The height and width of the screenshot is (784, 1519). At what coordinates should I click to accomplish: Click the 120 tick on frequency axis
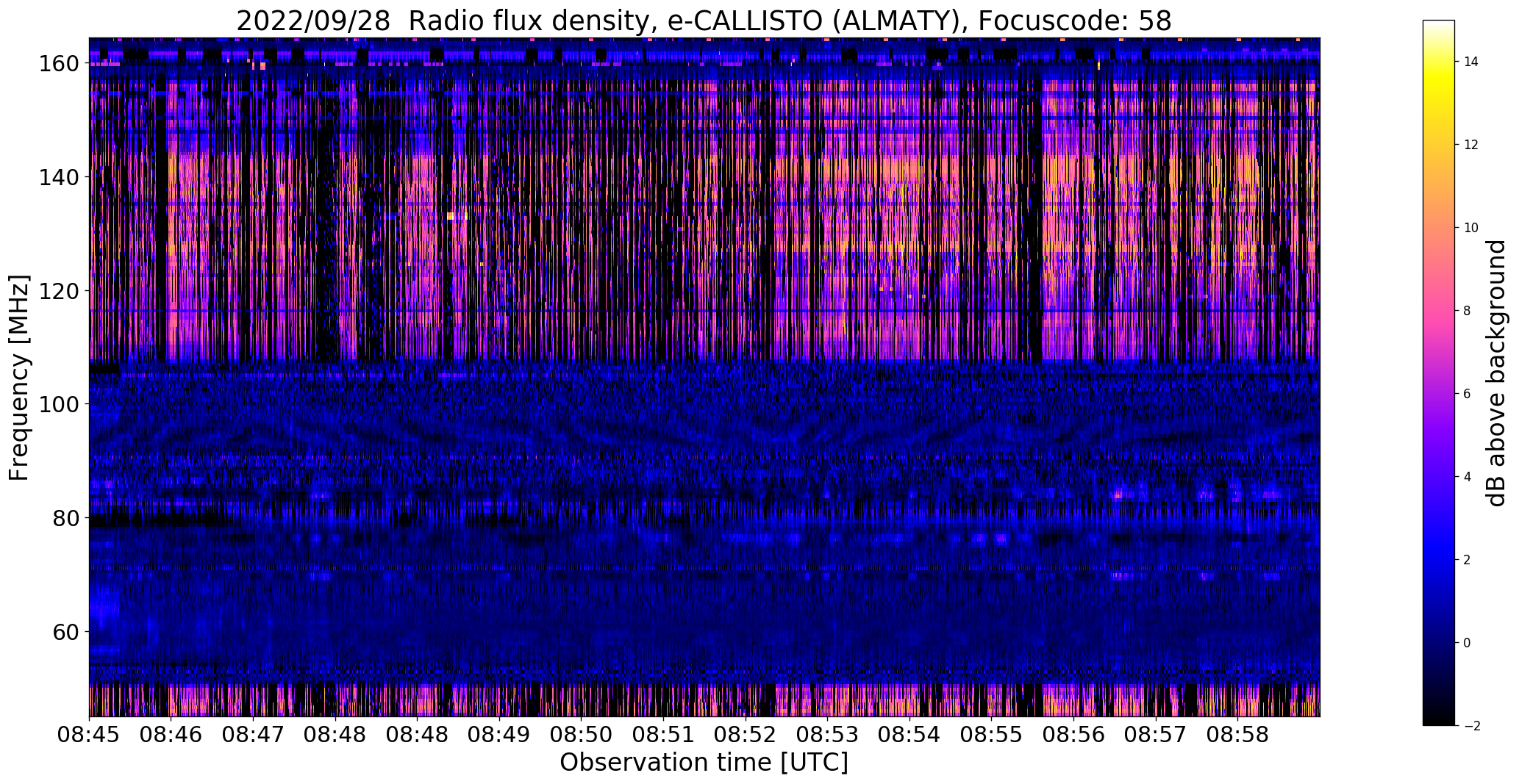pyautogui.click(x=59, y=291)
